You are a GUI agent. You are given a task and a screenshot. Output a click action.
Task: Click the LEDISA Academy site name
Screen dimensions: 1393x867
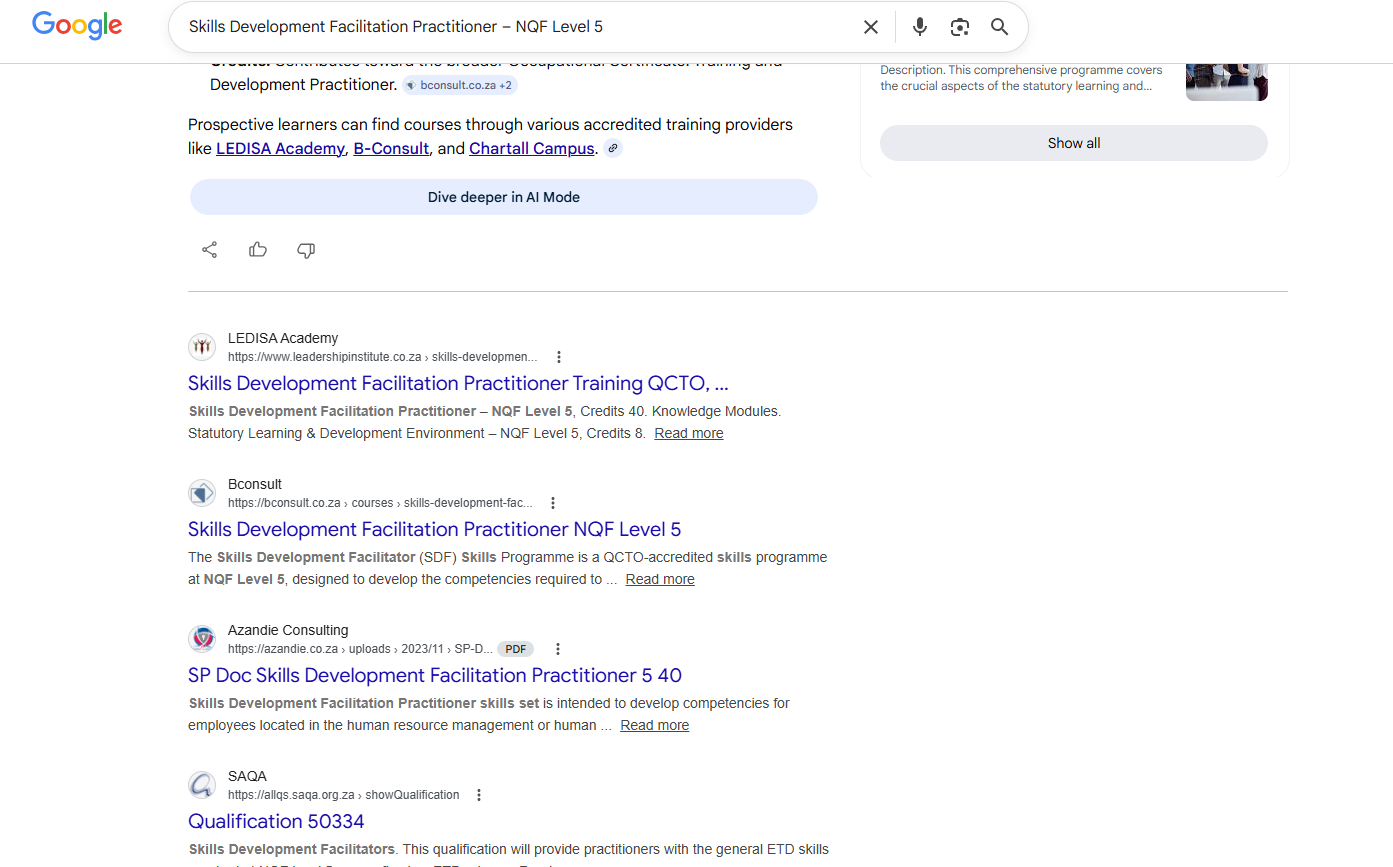click(x=283, y=338)
